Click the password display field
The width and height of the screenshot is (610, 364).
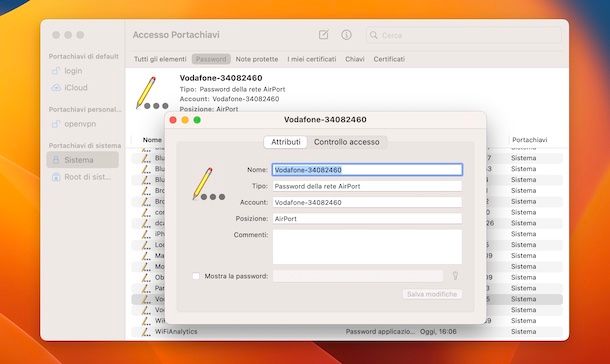[x=358, y=276]
